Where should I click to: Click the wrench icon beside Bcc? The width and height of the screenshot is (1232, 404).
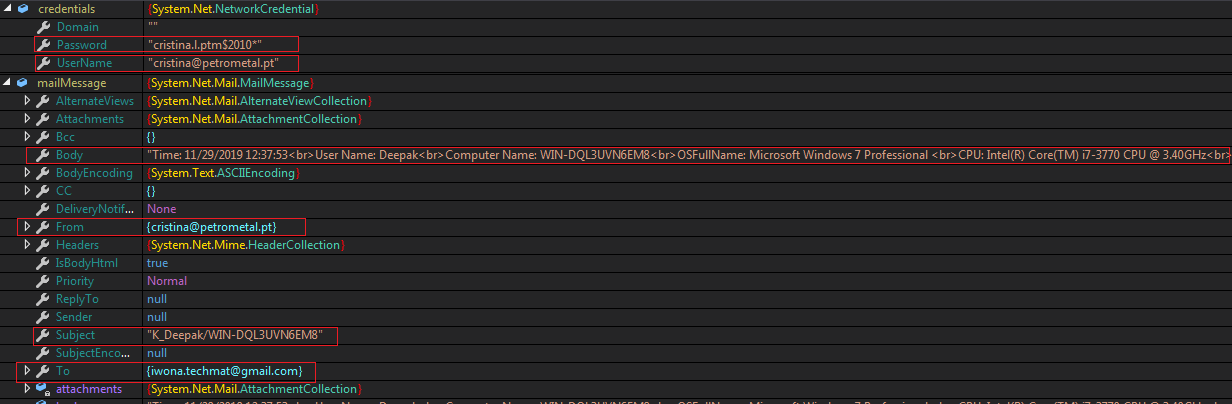point(43,137)
